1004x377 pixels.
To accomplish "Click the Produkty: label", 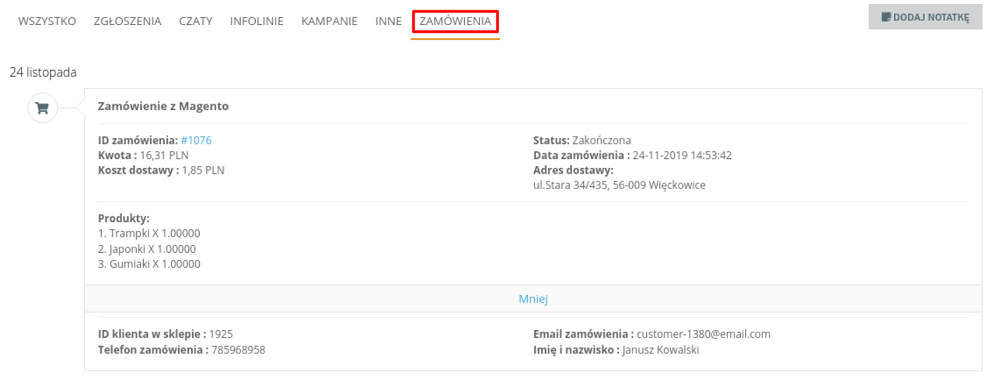I will point(124,218).
